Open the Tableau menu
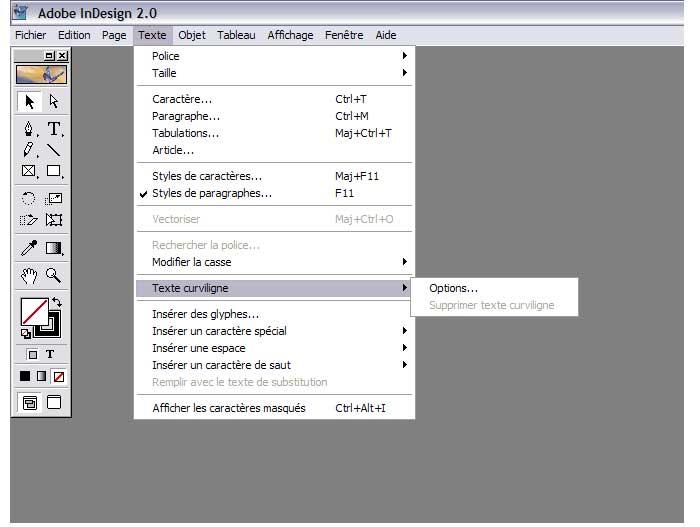Image resolution: width=700 pixels, height=527 pixels. point(236,35)
